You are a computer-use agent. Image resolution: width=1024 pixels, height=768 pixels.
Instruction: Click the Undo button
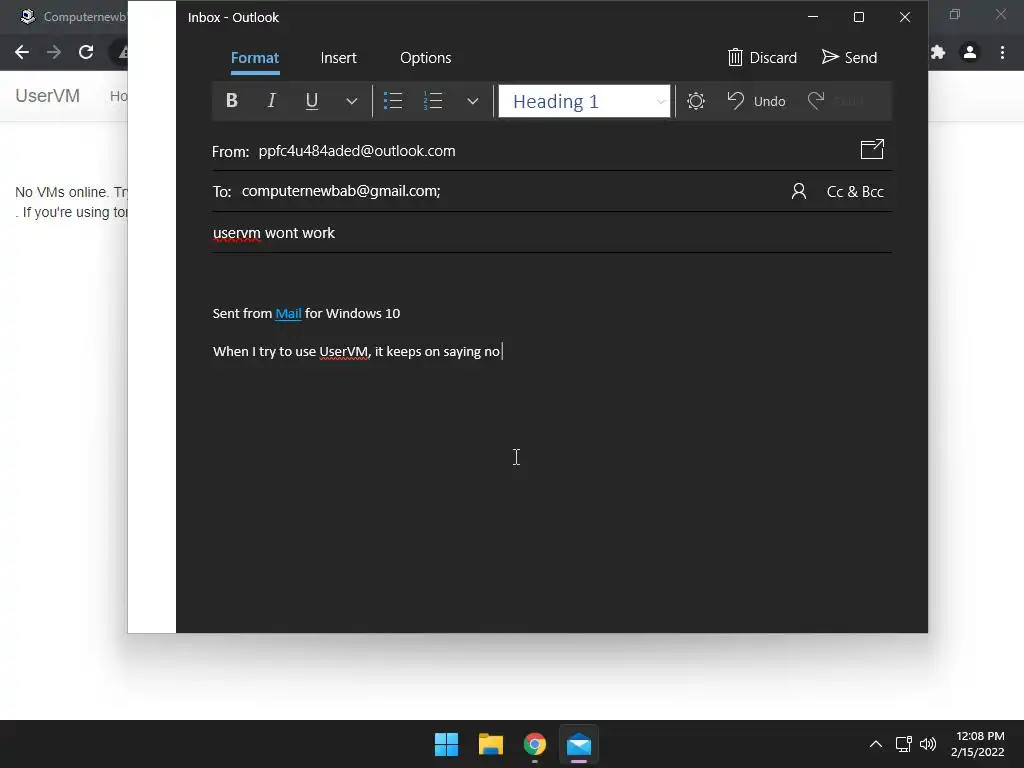pyautogui.click(x=756, y=101)
